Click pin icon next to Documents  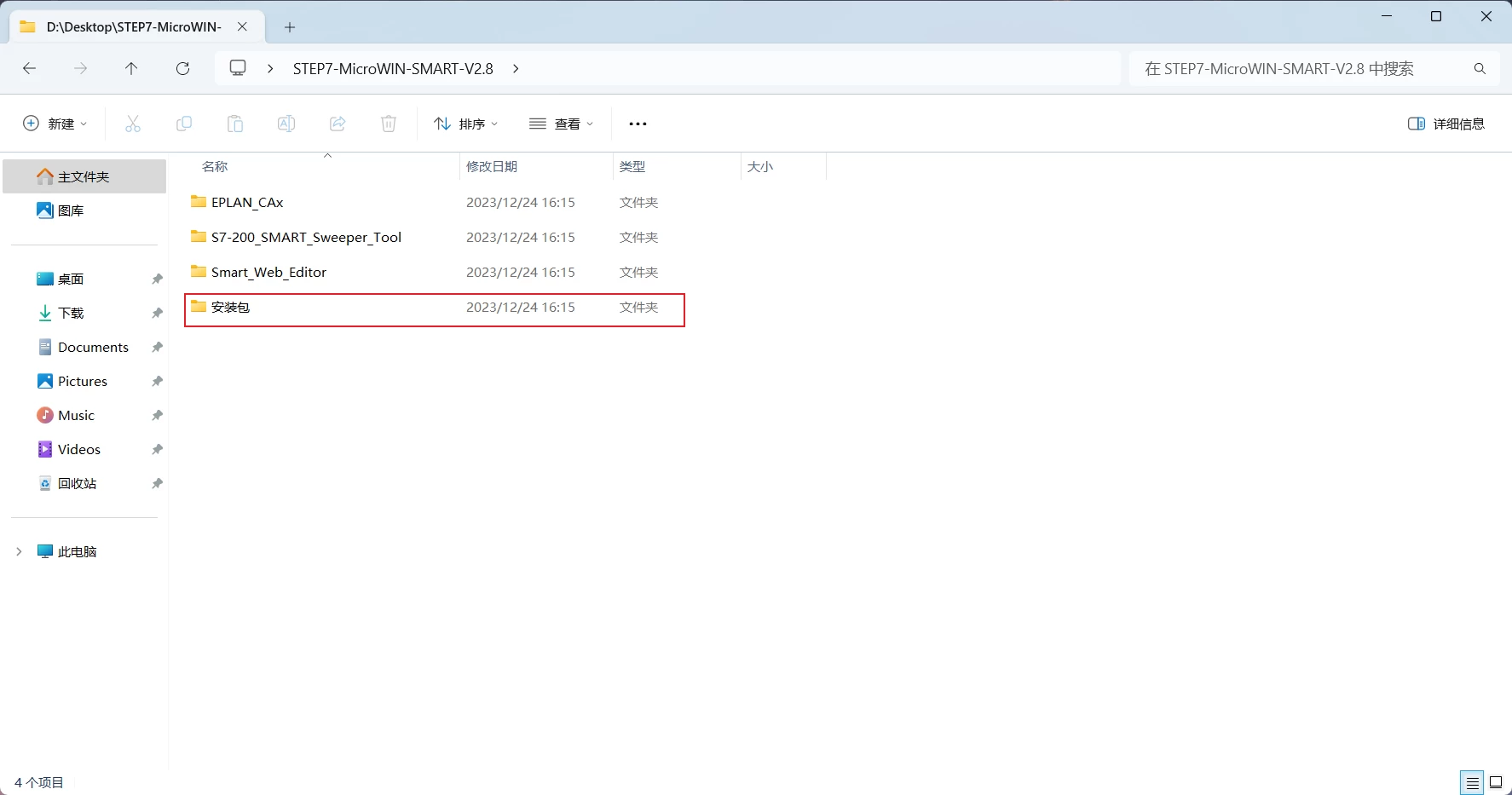(x=157, y=347)
